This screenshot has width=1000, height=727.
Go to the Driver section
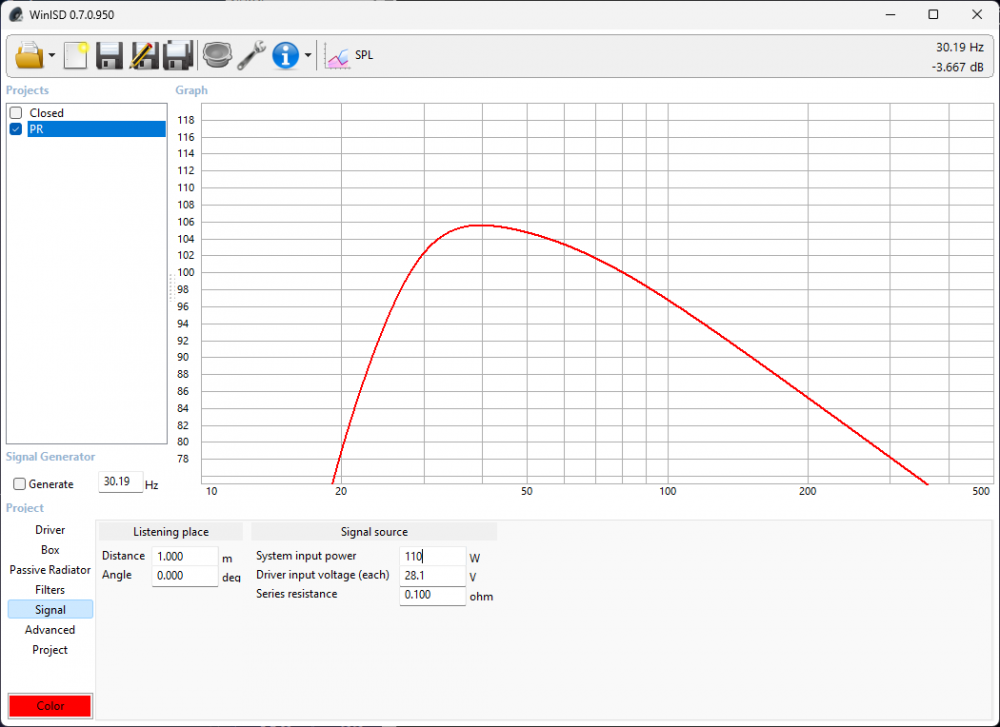[x=50, y=530]
